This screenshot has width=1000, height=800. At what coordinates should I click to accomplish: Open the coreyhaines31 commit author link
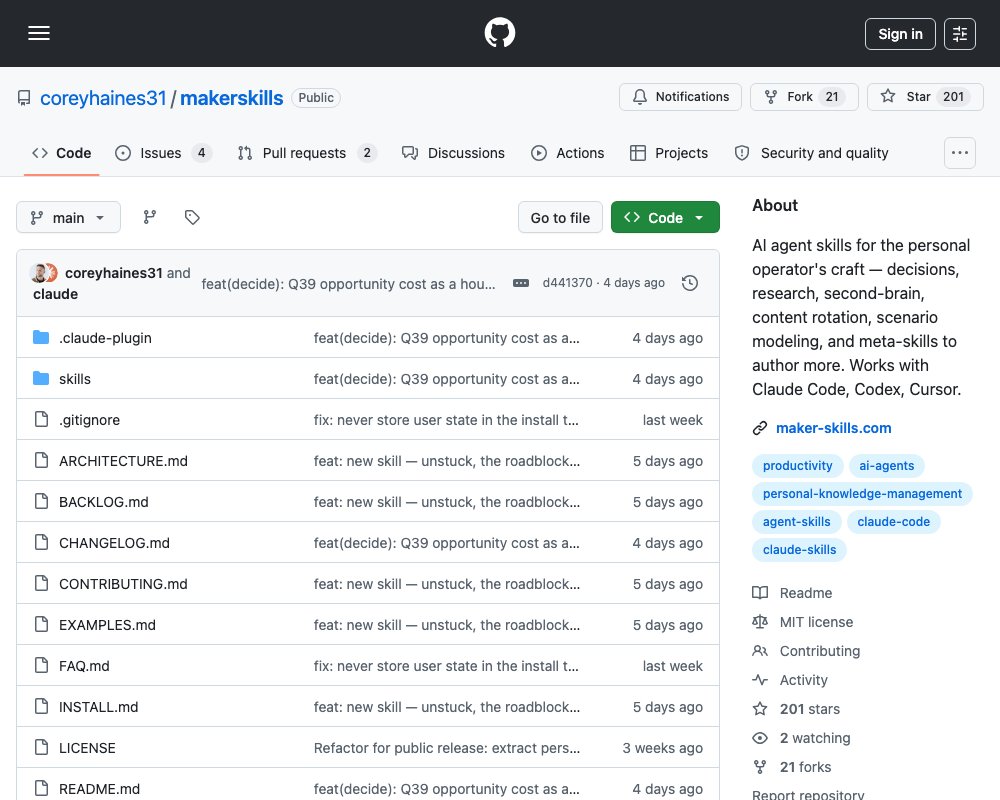114,273
